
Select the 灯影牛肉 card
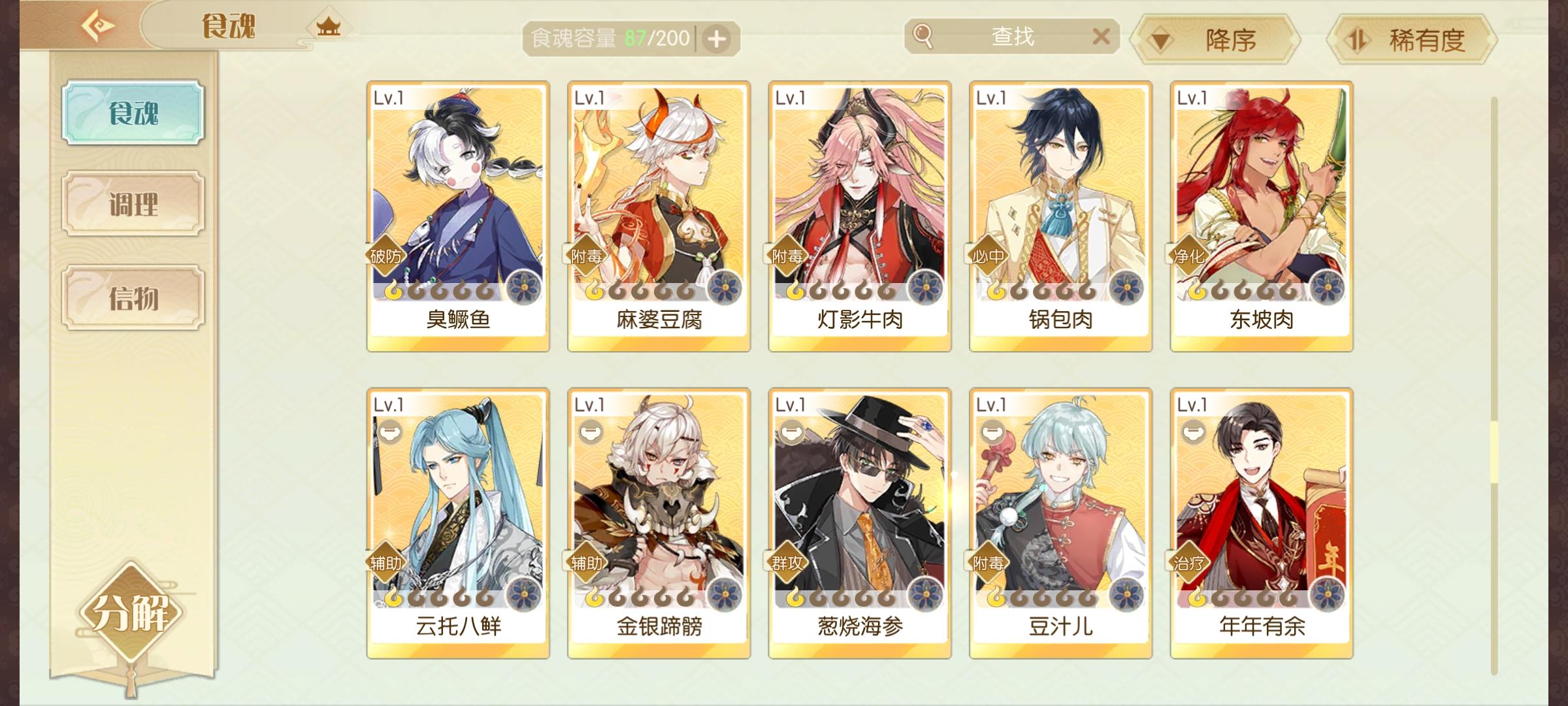[860, 216]
